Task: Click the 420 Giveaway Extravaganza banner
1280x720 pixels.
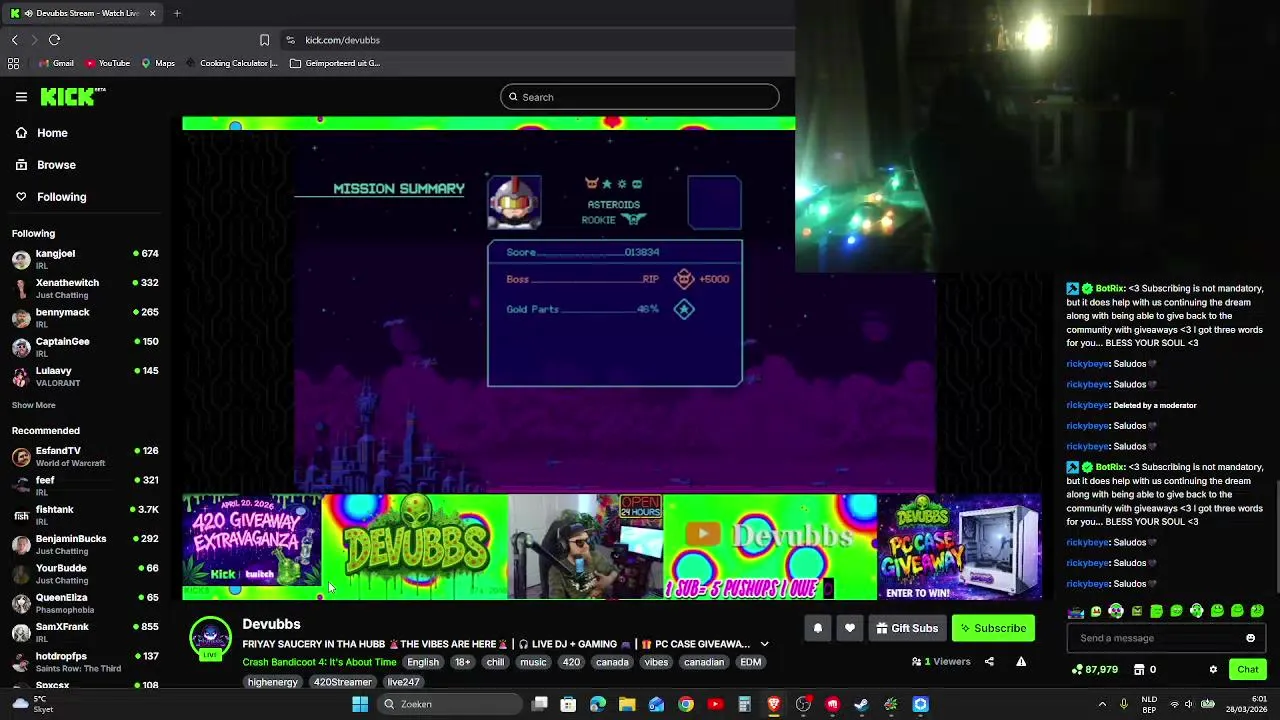Action: 252,542
